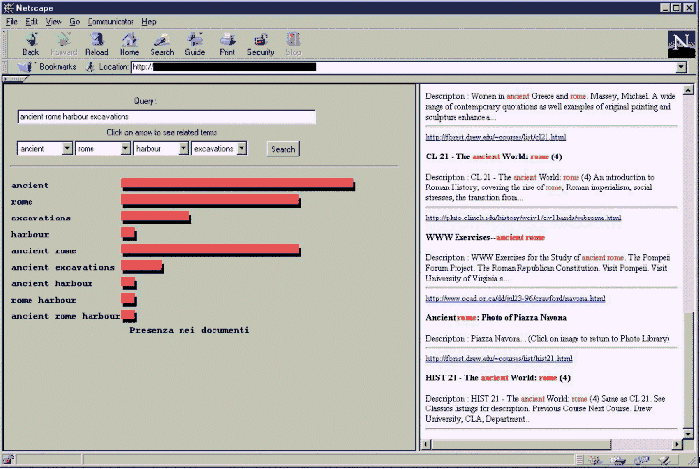Click the 'harbour' bar label

30,234
